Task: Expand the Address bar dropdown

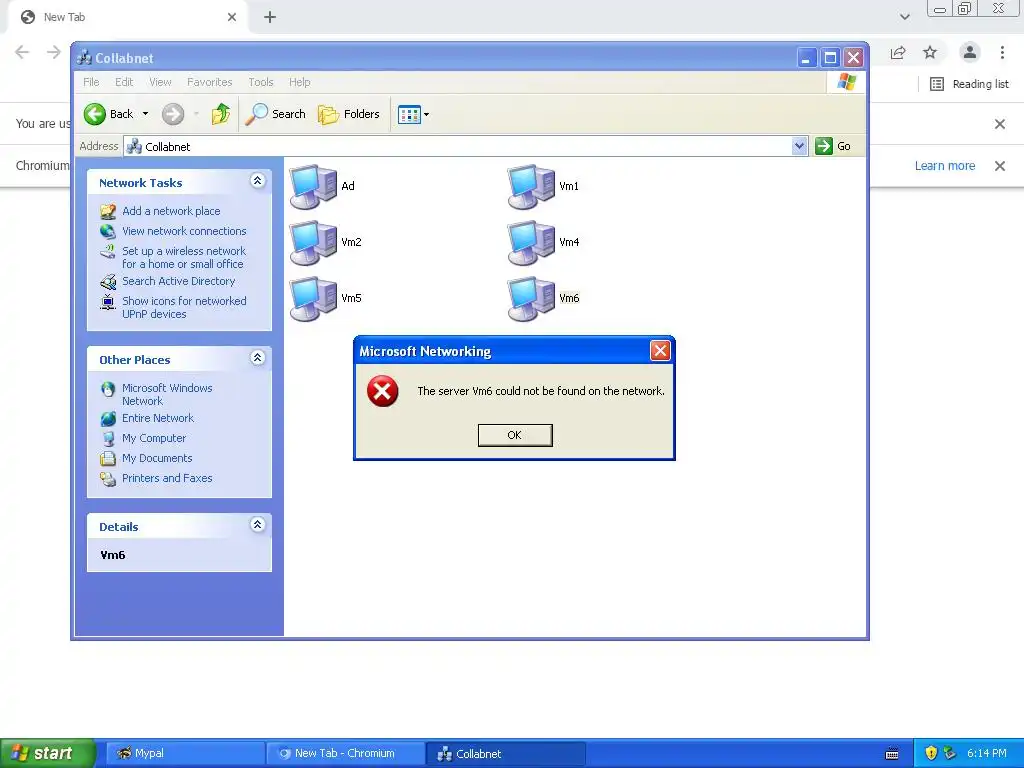Action: click(799, 146)
